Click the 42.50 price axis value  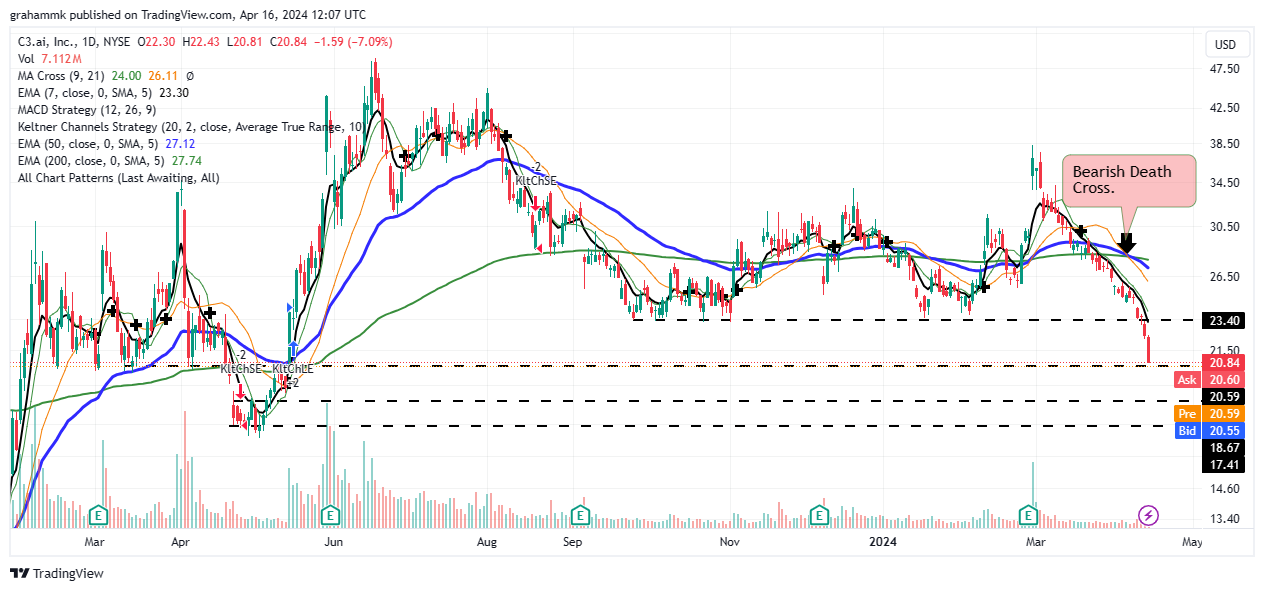point(1225,108)
